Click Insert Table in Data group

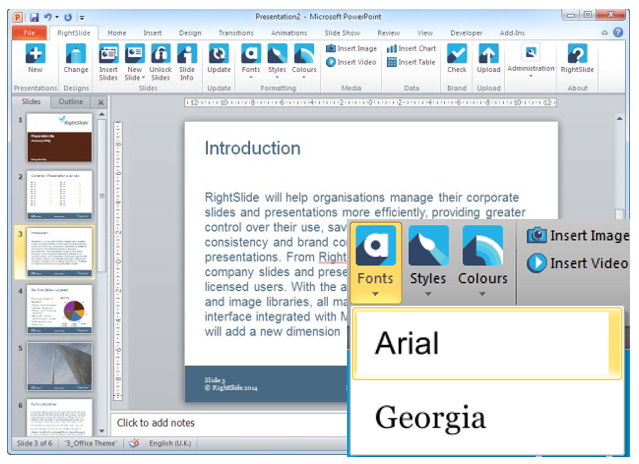click(411, 62)
